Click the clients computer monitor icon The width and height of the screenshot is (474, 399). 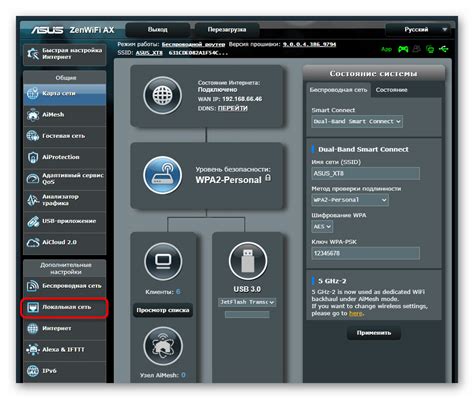click(163, 261)
